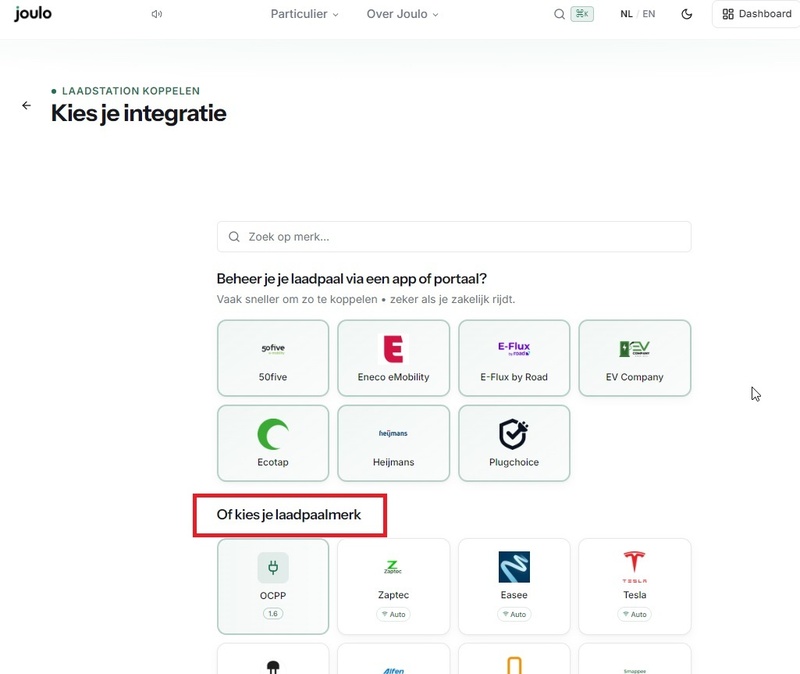Click the orange outlined brand card
Viewport: 800px width, 674px height.
[514, 659]
